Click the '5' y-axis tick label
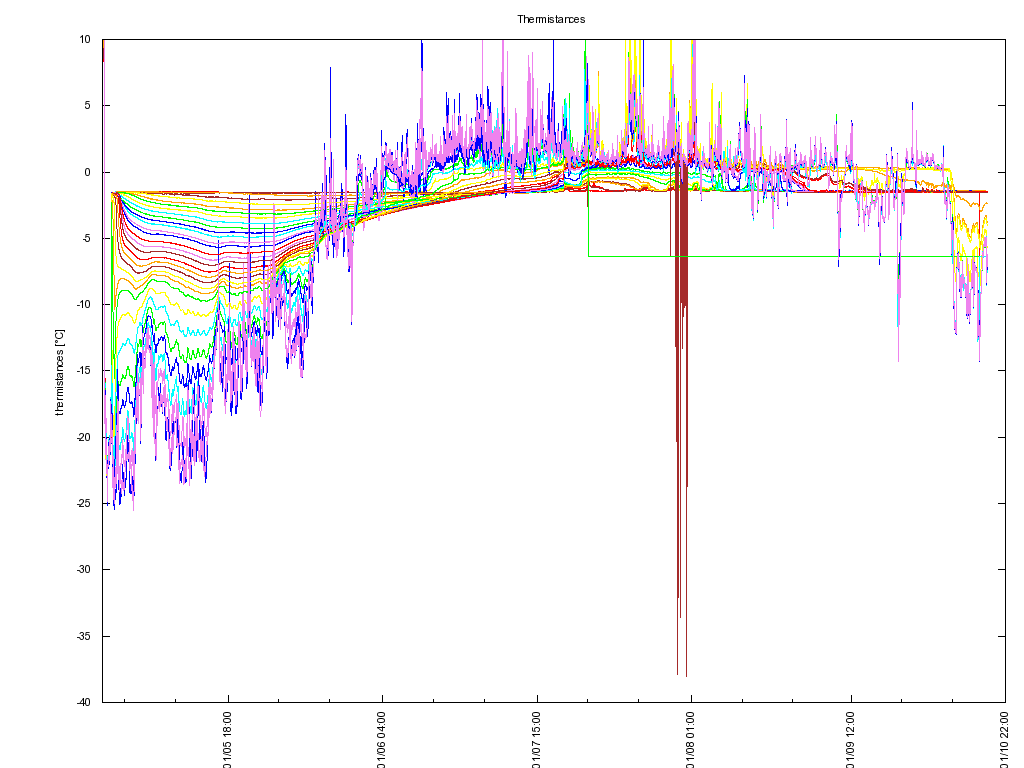The width and height of the screenshot is (1024, 768). click(88, 106)
